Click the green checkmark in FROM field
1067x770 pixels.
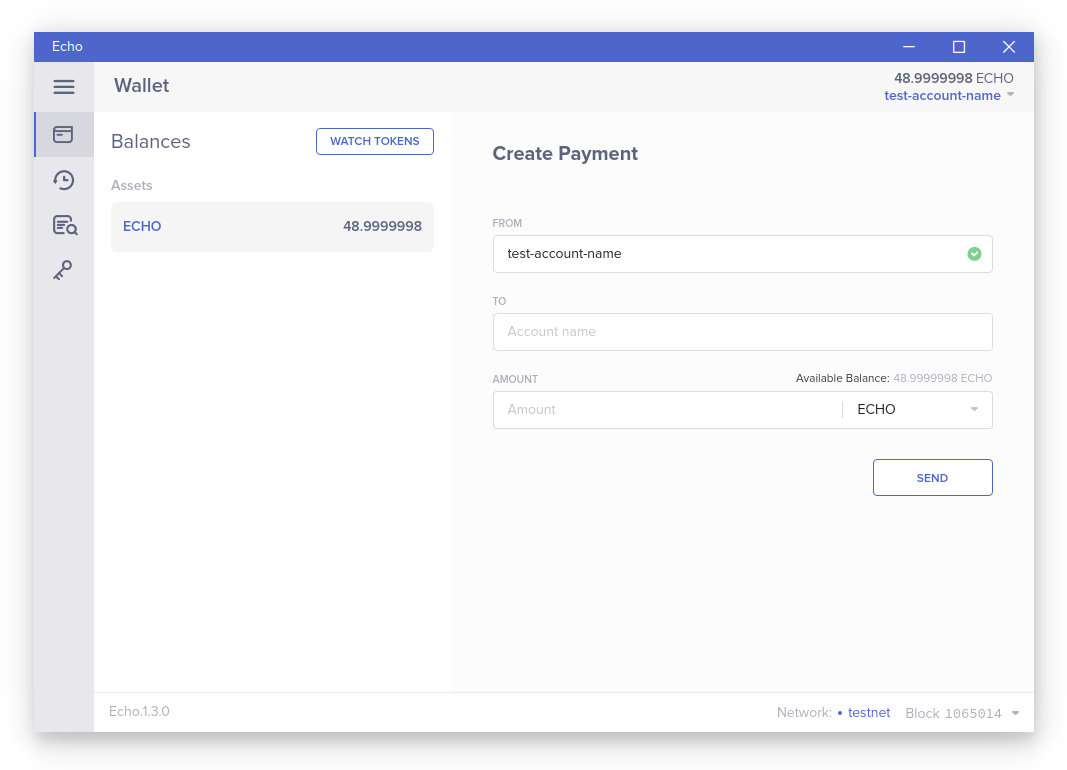[x=974, y=254]
